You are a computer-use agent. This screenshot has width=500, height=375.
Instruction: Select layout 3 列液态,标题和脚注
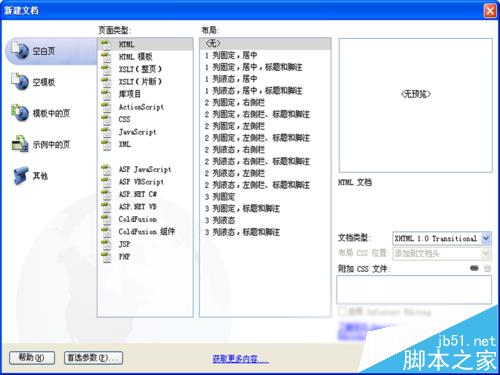[x=265, y=232]
